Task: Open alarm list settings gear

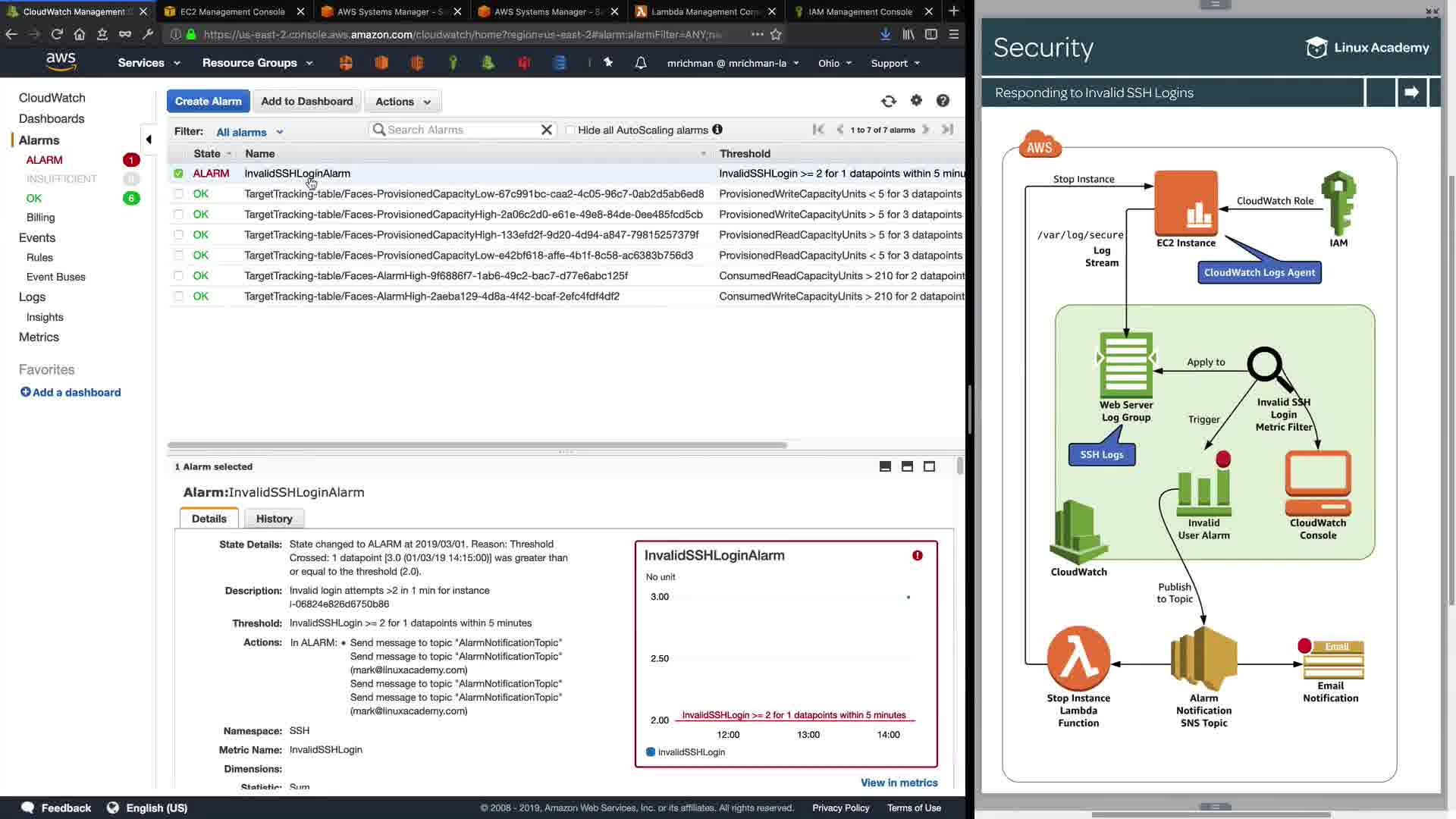Action: tap(916, 101)
